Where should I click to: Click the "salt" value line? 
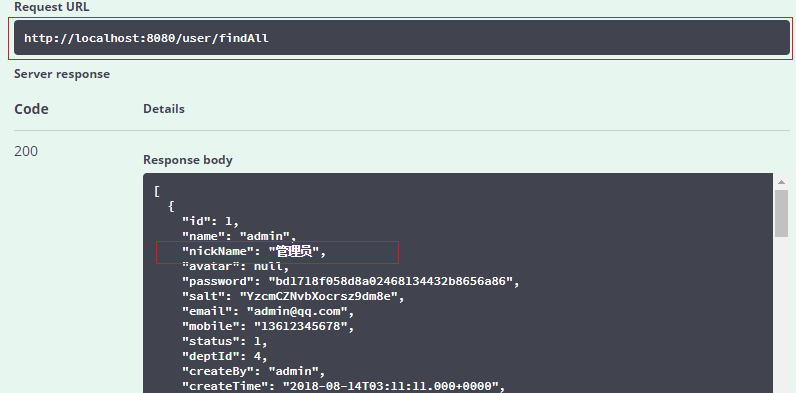click(293, 297)
